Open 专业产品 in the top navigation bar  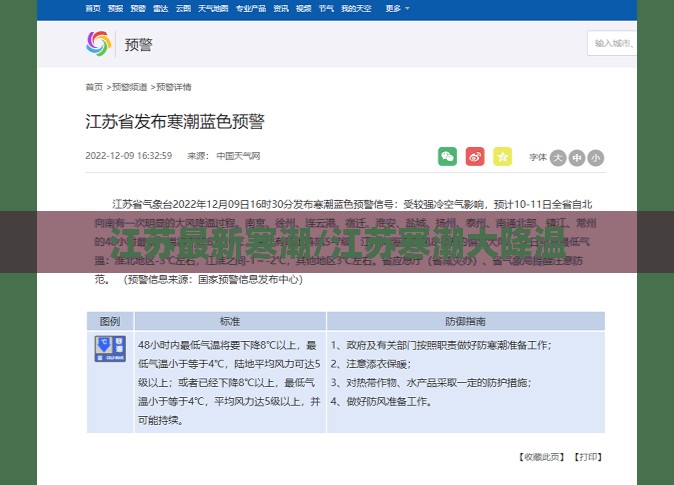pos(251,8)
